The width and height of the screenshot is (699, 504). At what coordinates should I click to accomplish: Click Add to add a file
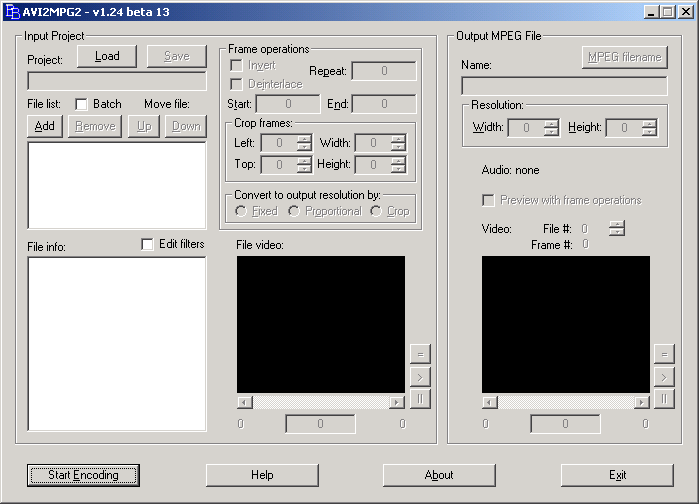(45, 126)
